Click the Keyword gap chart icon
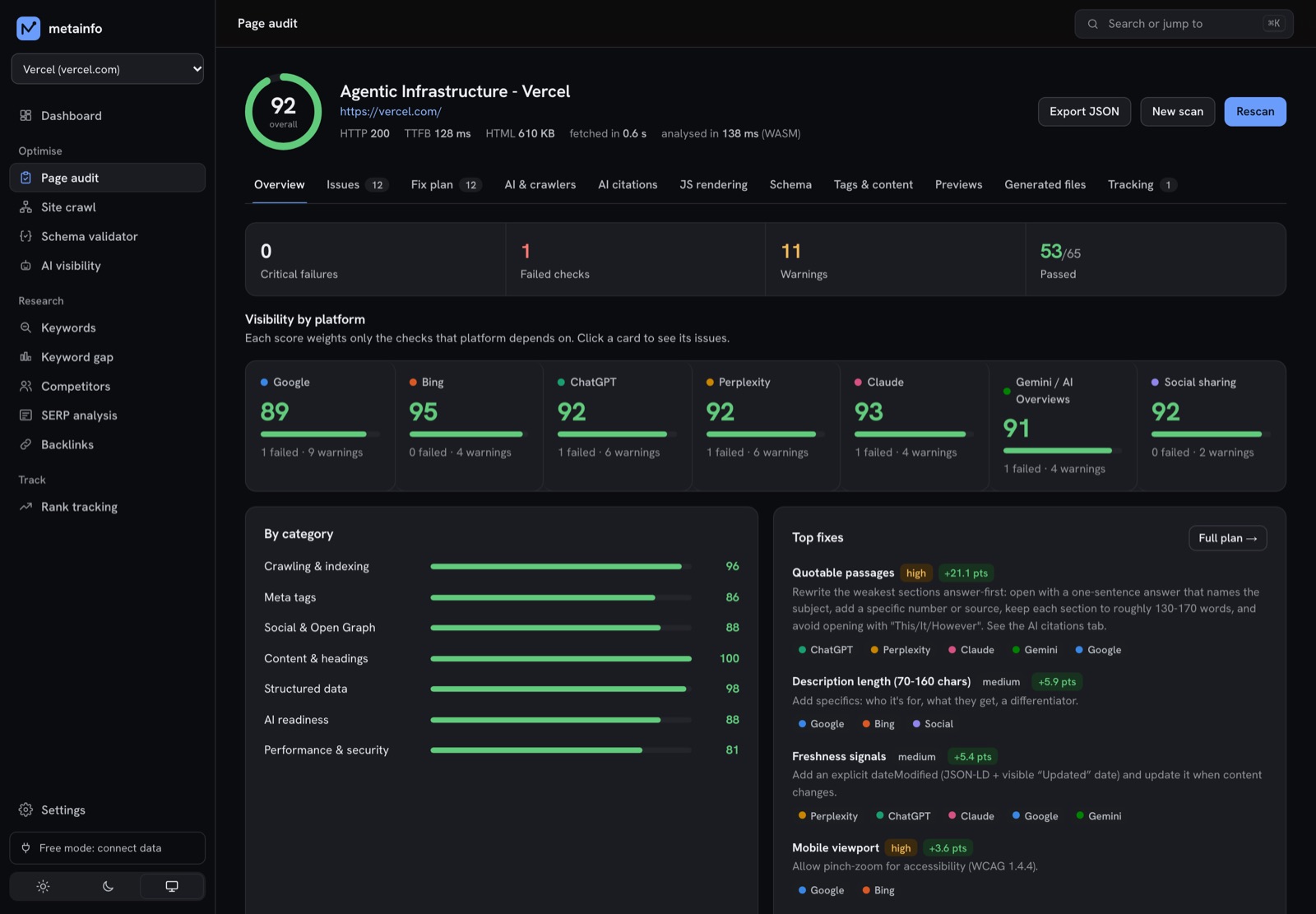This screenshot has height=914, width=1316. point(25,357)
